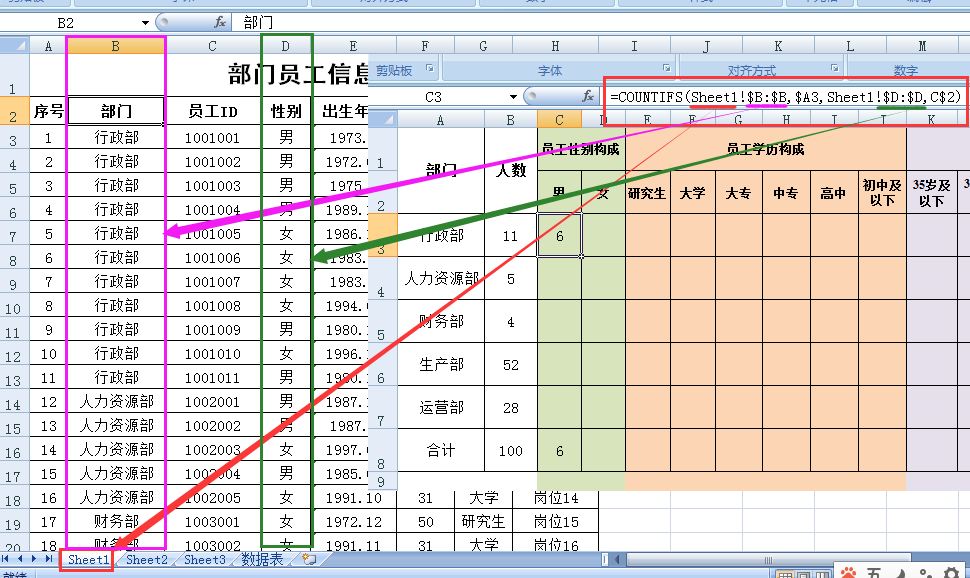Click the Select All corner of the inset sheet
Screen dimensions: 970x578
[x=382, y=119]
